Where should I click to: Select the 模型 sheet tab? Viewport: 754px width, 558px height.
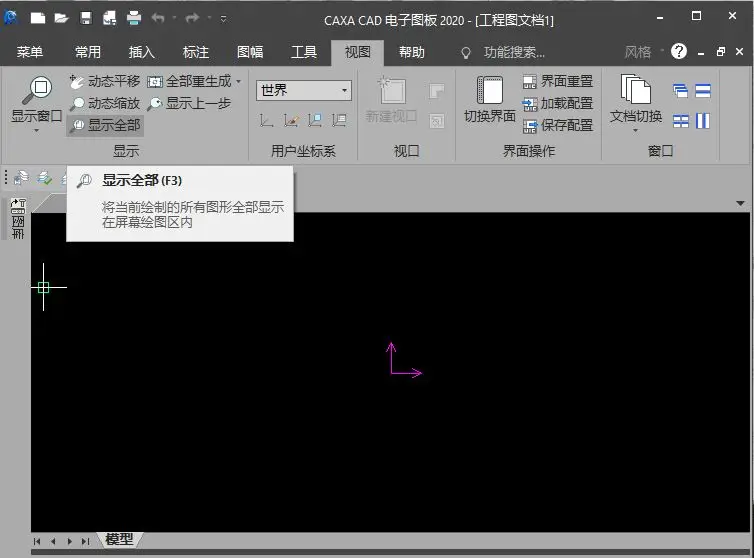click(119, 539)
